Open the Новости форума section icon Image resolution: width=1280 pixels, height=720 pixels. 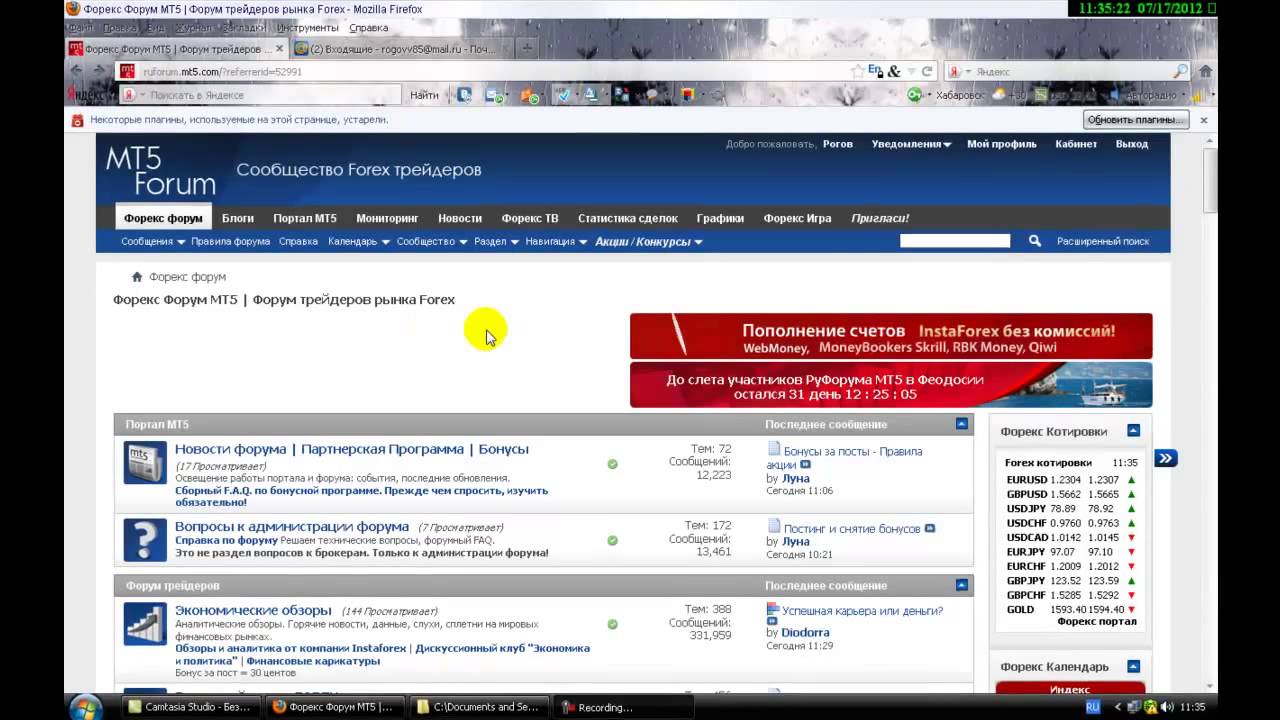tap(145, 463)
